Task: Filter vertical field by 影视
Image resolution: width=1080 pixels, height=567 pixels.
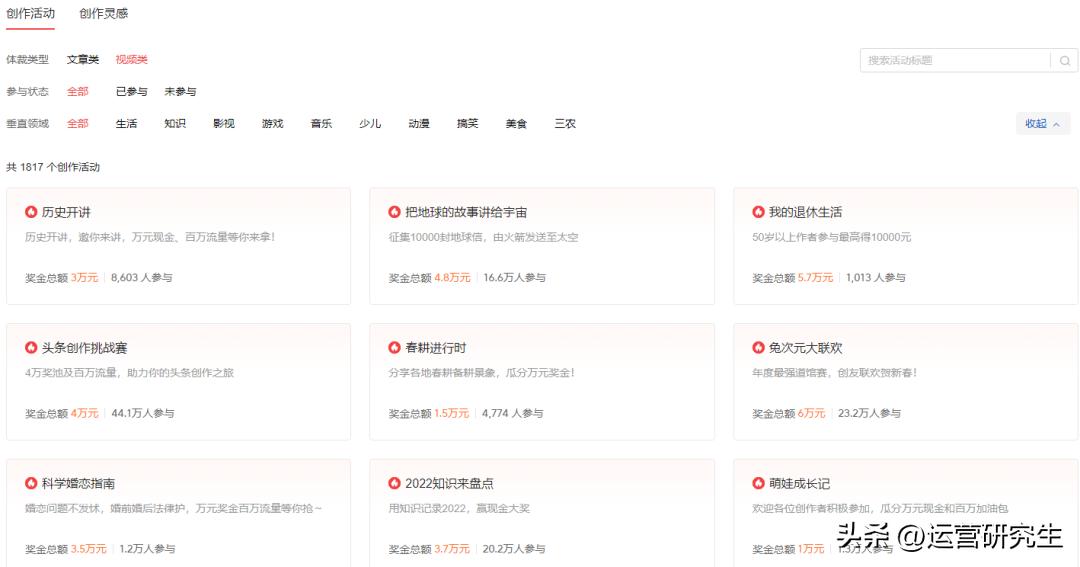Action: [x=224, y=124]
